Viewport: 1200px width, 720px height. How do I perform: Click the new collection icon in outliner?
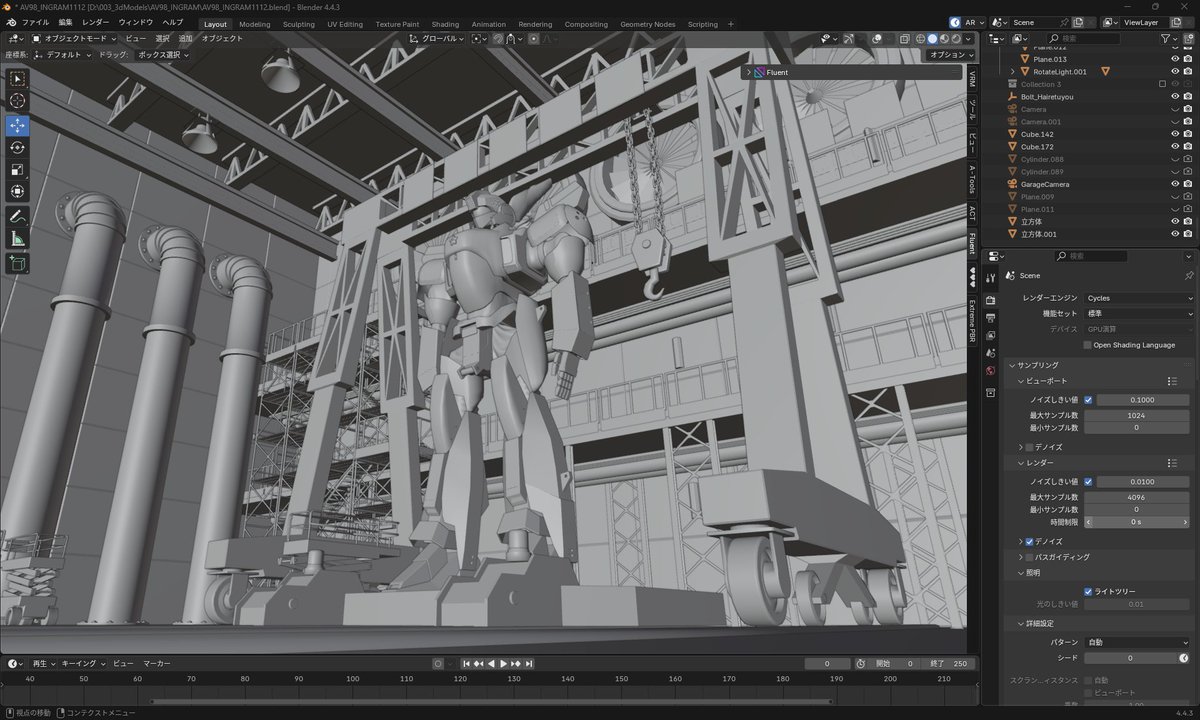coord(1189,38)
